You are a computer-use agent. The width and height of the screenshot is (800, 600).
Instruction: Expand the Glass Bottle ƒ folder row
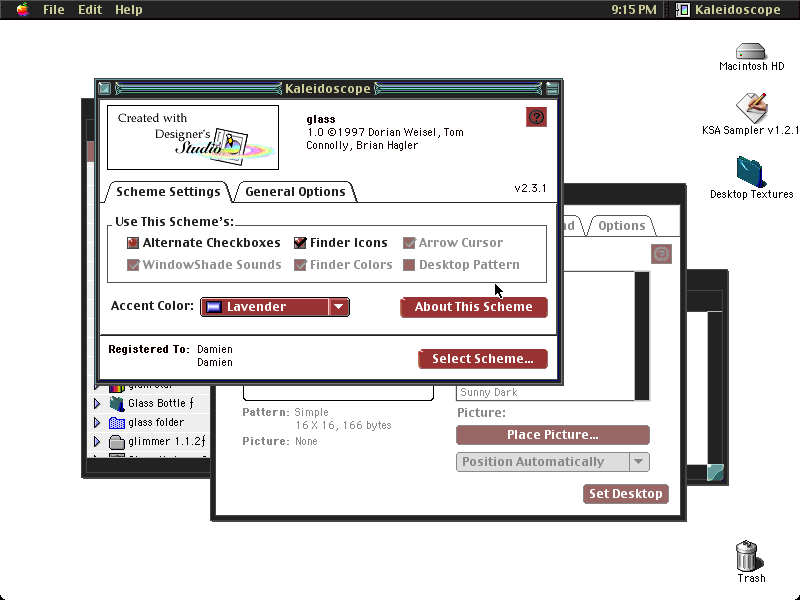97,404
